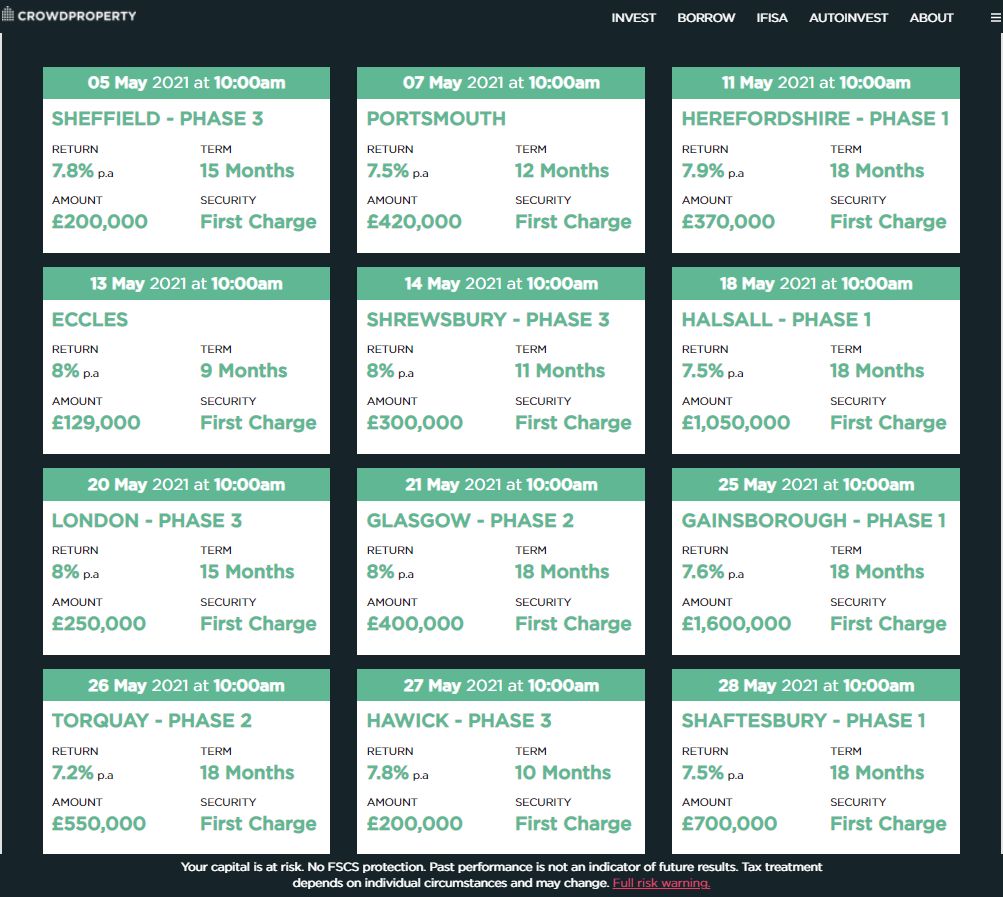Open the Torquay - Phase 2 project
Viewport: 1003px width, 897px height.
[x=152, y=720]
